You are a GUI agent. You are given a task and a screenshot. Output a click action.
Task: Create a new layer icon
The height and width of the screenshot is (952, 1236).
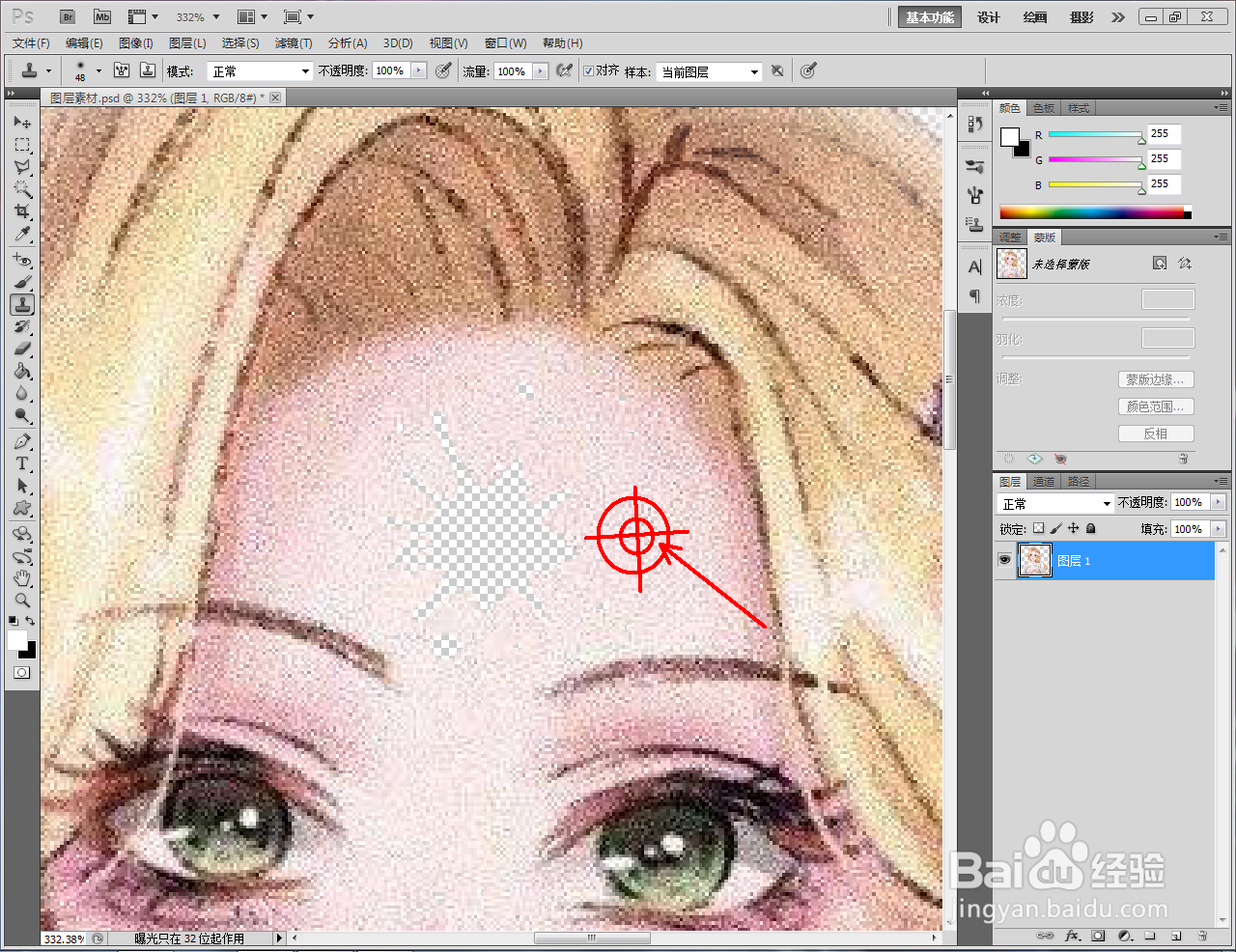1176,936
